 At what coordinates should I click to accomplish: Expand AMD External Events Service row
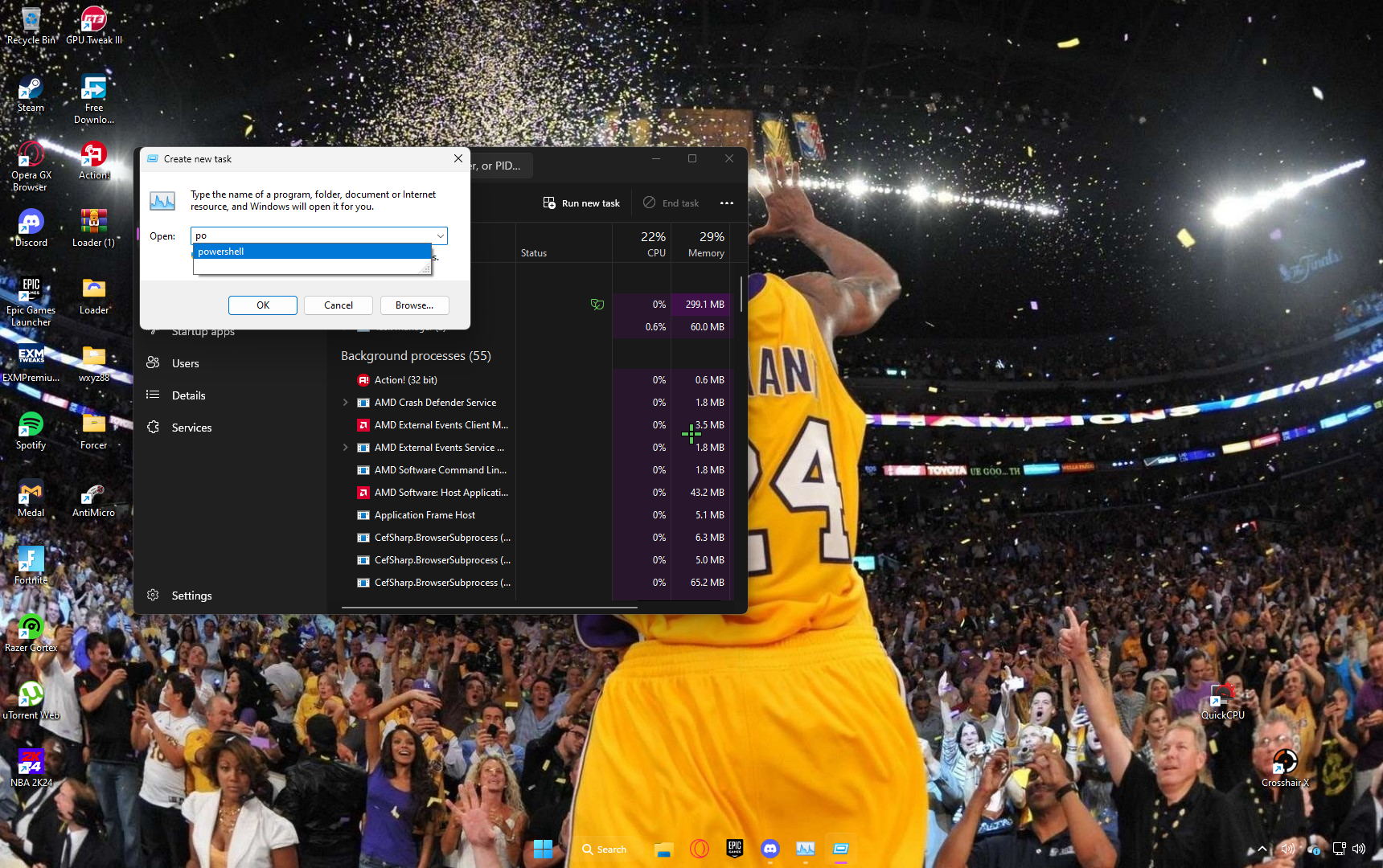(x=346, y=448)
